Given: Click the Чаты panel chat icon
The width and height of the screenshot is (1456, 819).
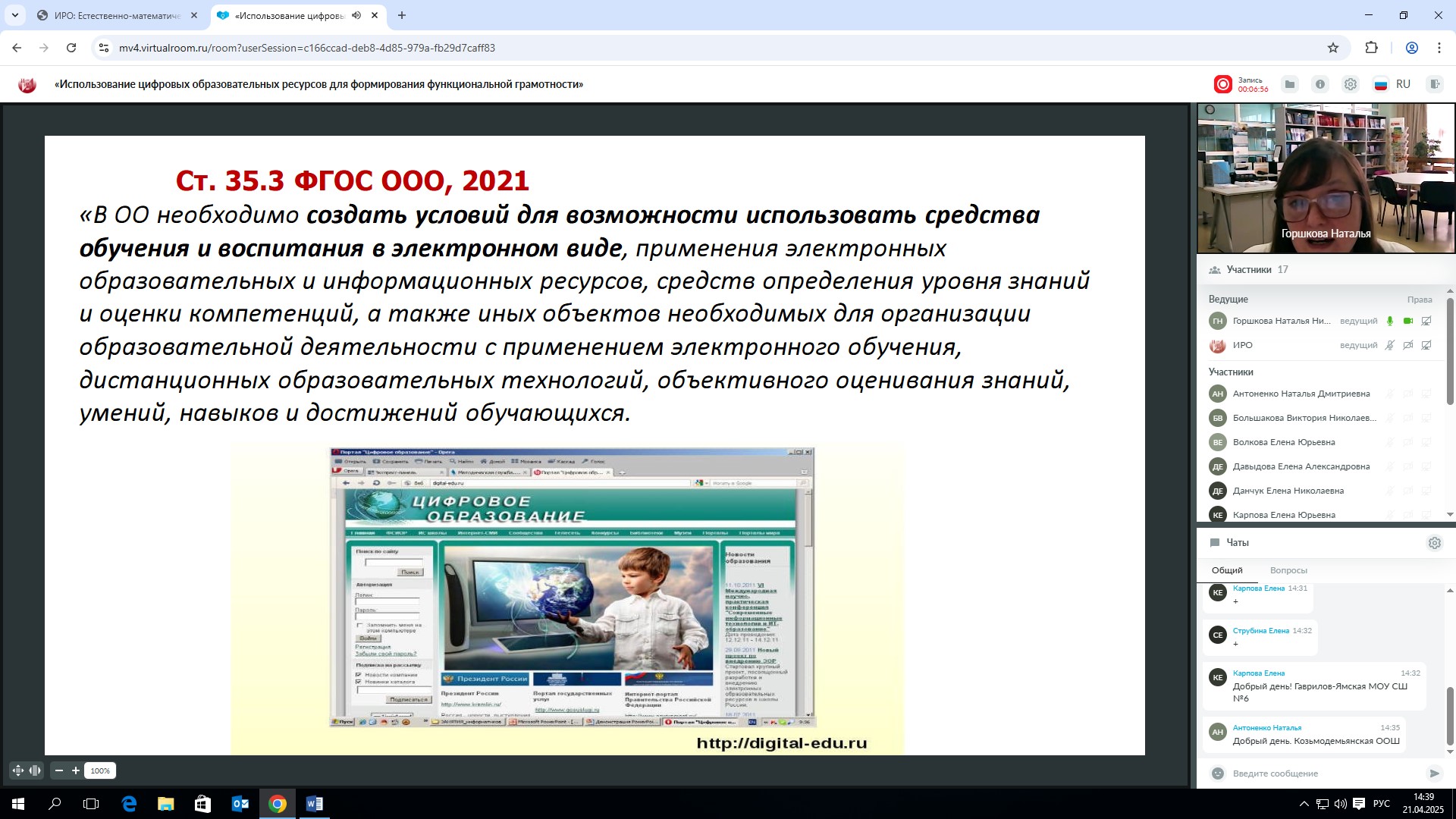Looking at the screenshot, I should pyautogui.click(x=1215, y=543).
